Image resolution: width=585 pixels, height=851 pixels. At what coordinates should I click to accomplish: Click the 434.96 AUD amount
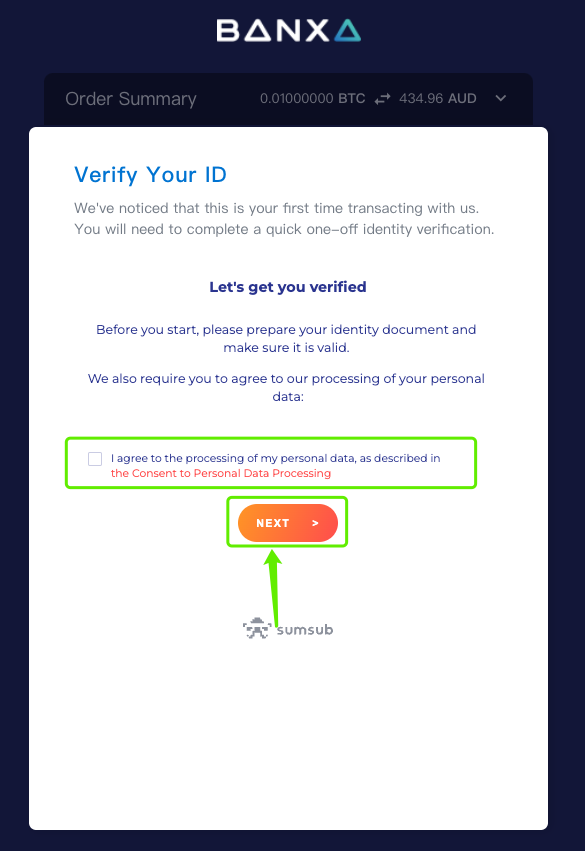pyautogui.click(x=438, y=98)
